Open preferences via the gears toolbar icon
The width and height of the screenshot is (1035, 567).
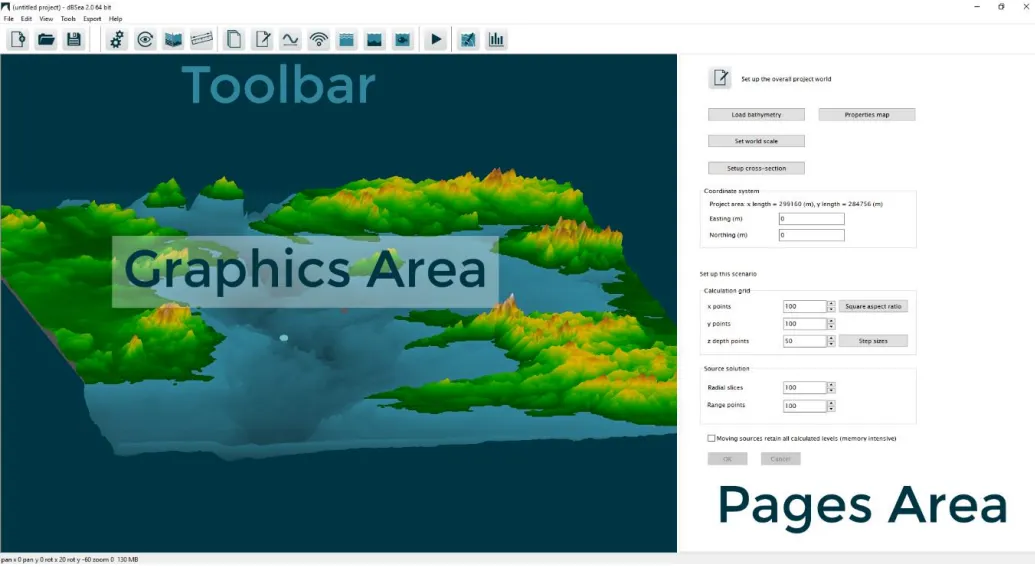tap(117, 40)
